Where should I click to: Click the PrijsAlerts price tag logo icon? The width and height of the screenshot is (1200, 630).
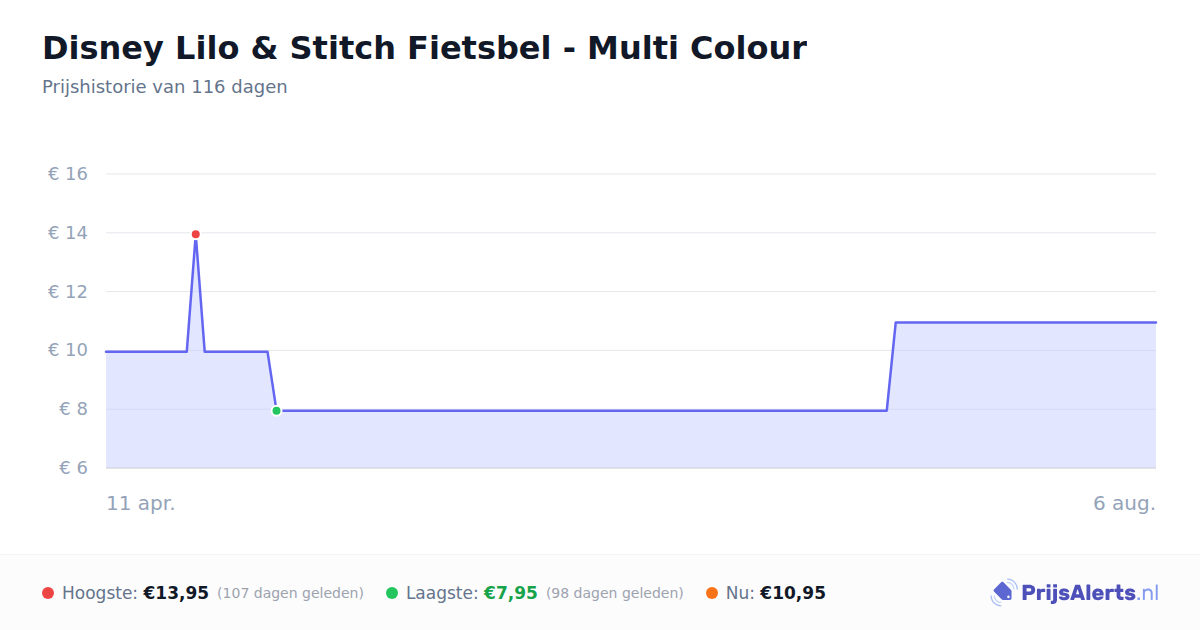pos(1003,593)
